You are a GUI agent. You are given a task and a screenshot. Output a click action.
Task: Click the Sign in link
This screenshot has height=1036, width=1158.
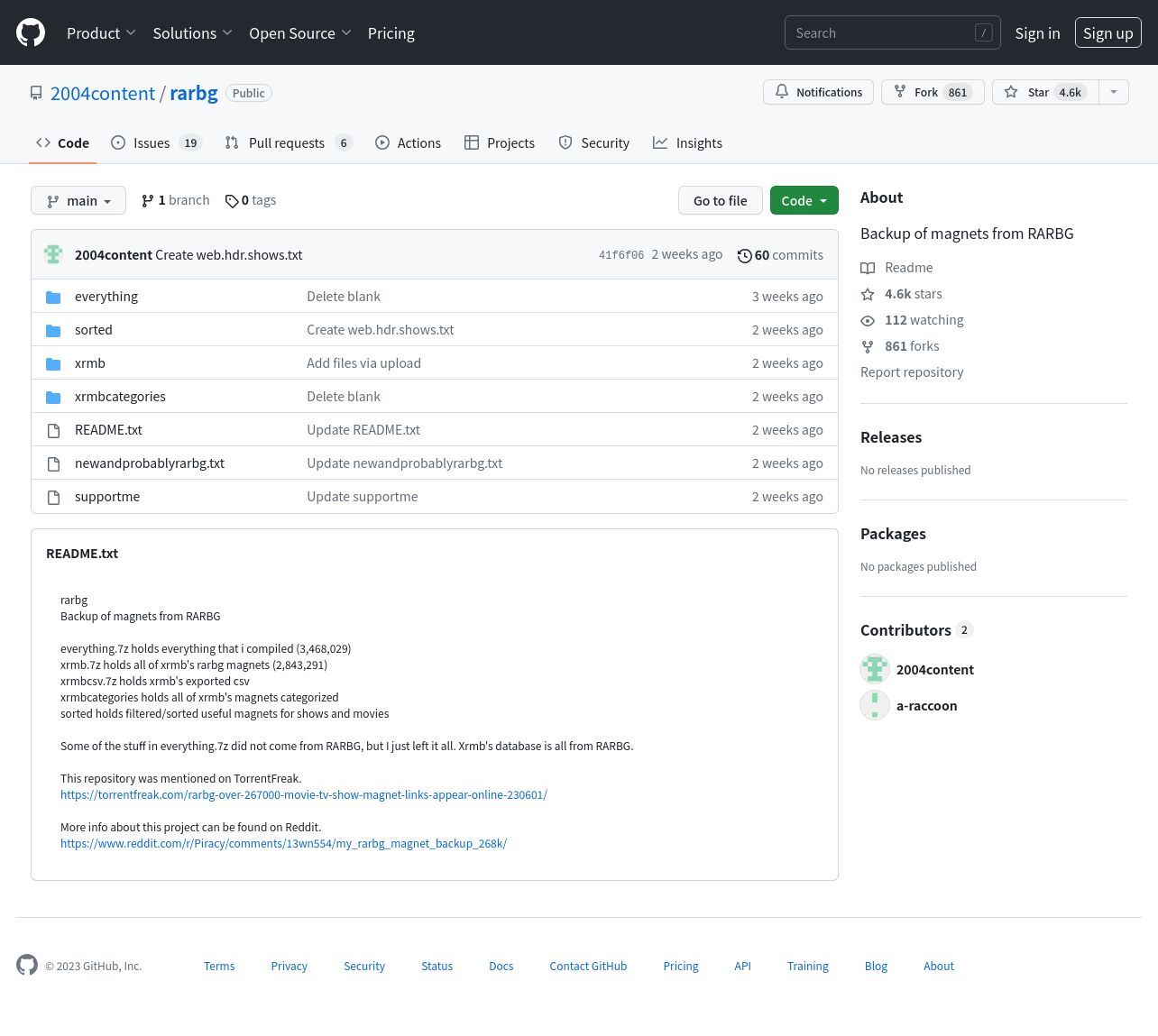coord(1037,33)
